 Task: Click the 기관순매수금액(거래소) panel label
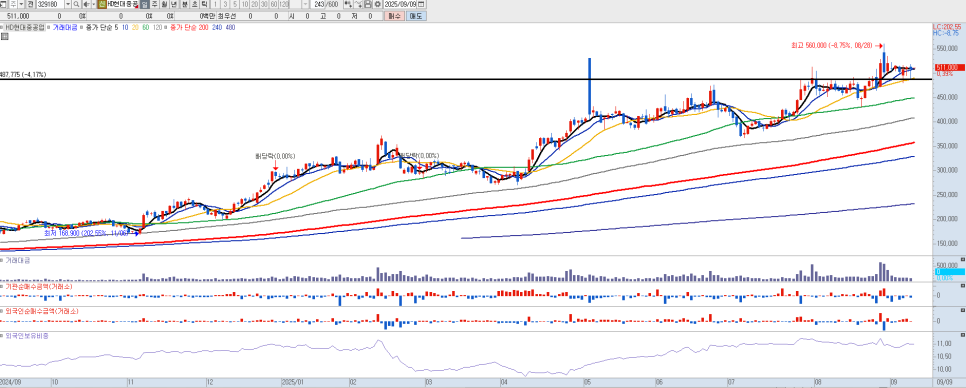click(x=38, y=286)
